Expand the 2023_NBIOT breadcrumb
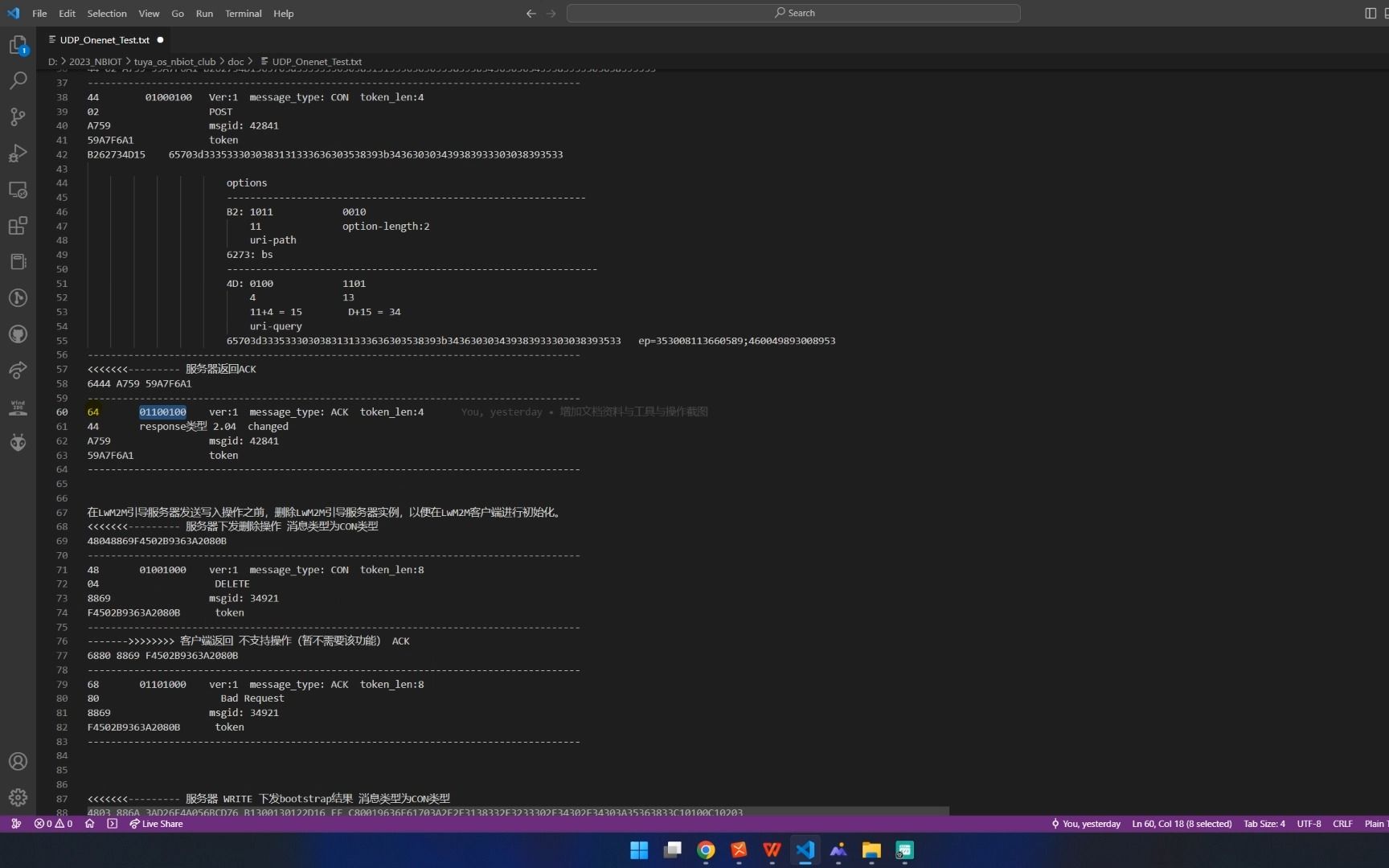1389x868 pixels. (95, 62)
